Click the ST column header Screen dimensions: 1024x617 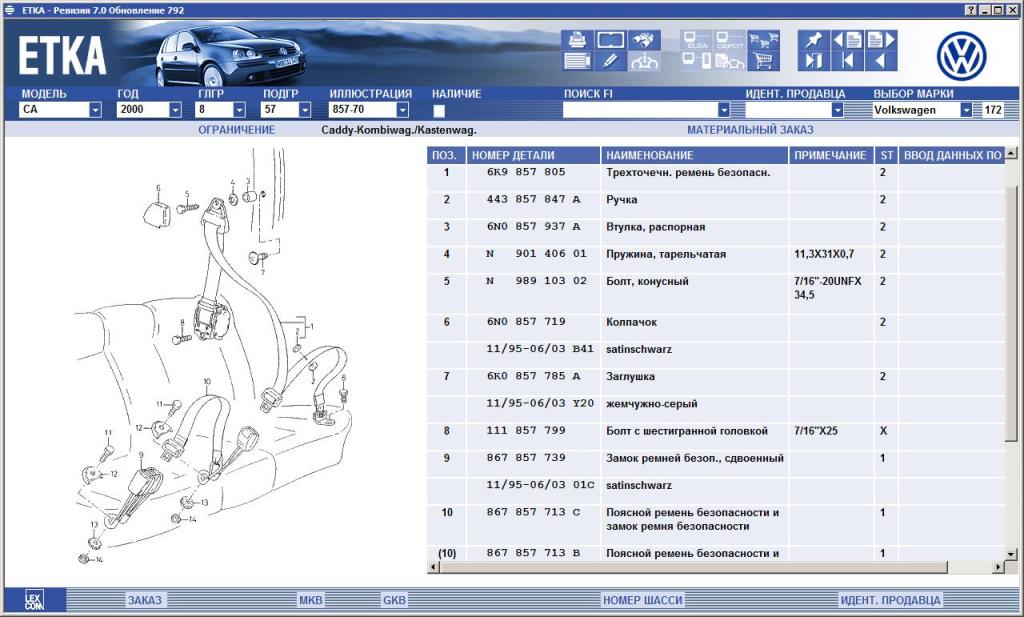click(x=886, y=155)
